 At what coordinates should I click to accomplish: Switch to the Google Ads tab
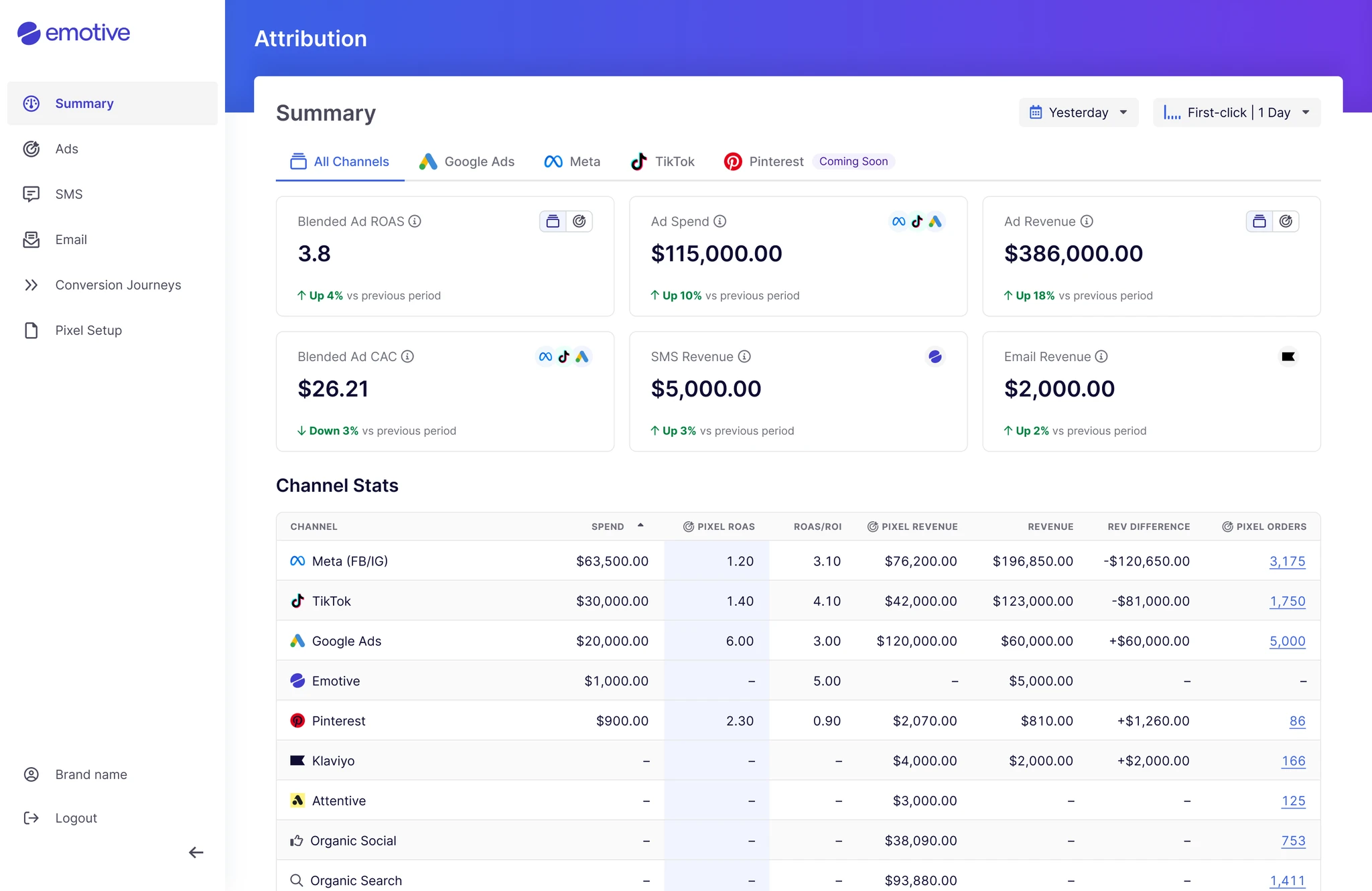pyautogui.click(x=467, y=161)
